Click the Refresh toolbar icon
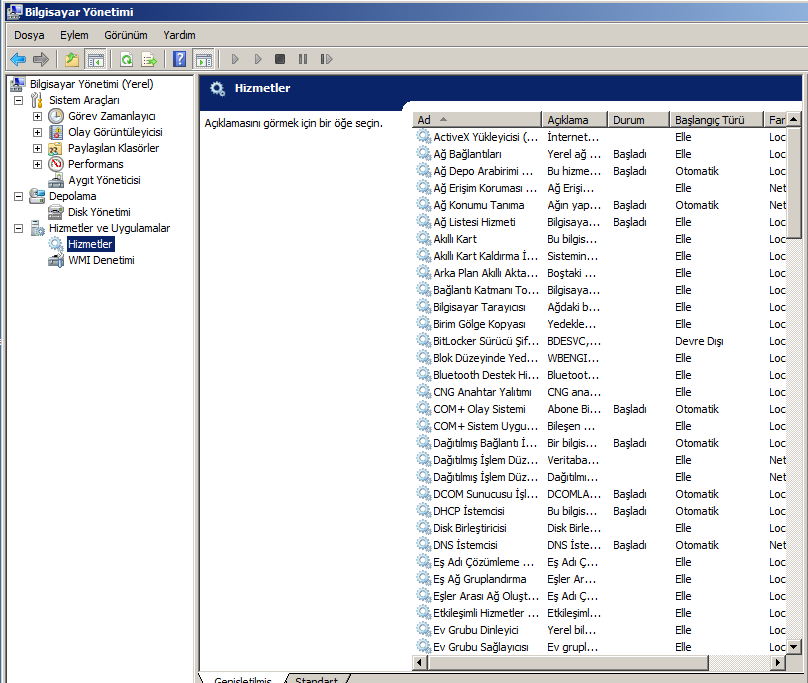This screenshot has width=808, height=683. pyautogui.click(x=127, y=59)
